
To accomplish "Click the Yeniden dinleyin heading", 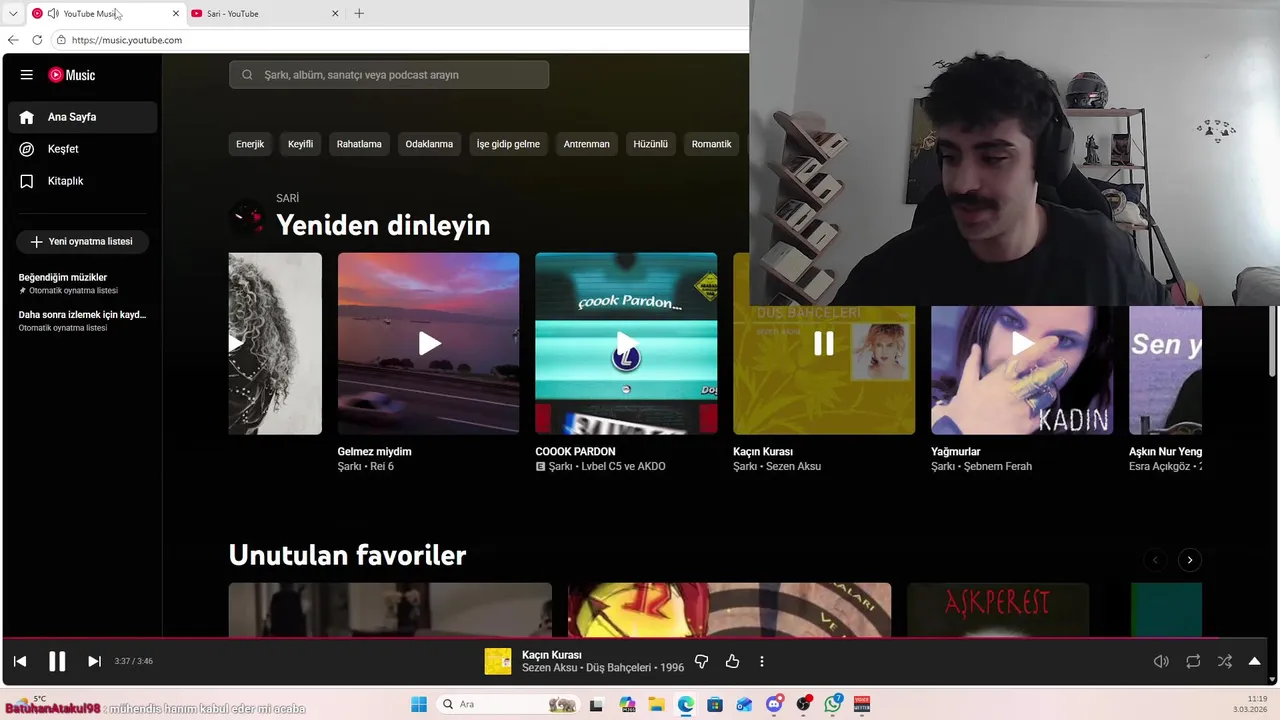I will [383, 225].
